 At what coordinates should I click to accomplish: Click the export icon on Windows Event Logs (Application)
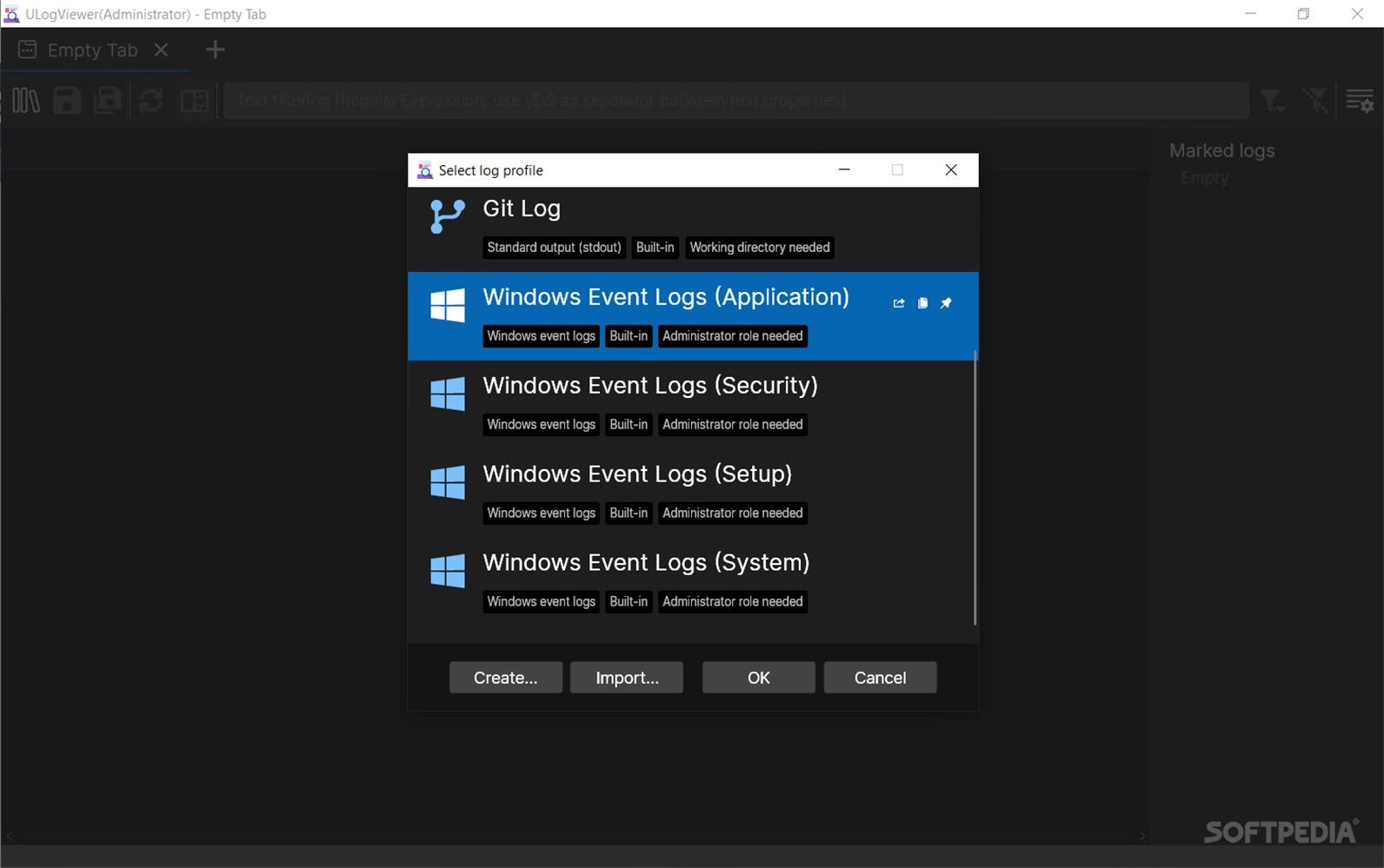coord(899,303)
